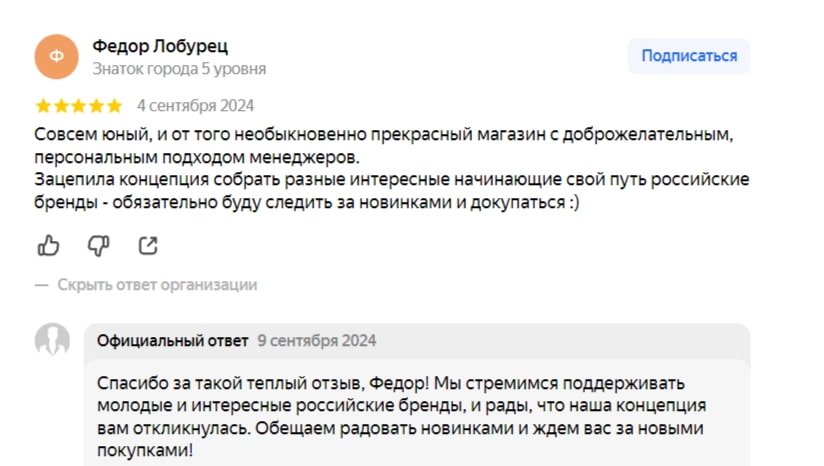Click "Знаток города 5 уровня" status label
Image resolution: width=824 pixels, height=466 pixels.
(179, 69)
